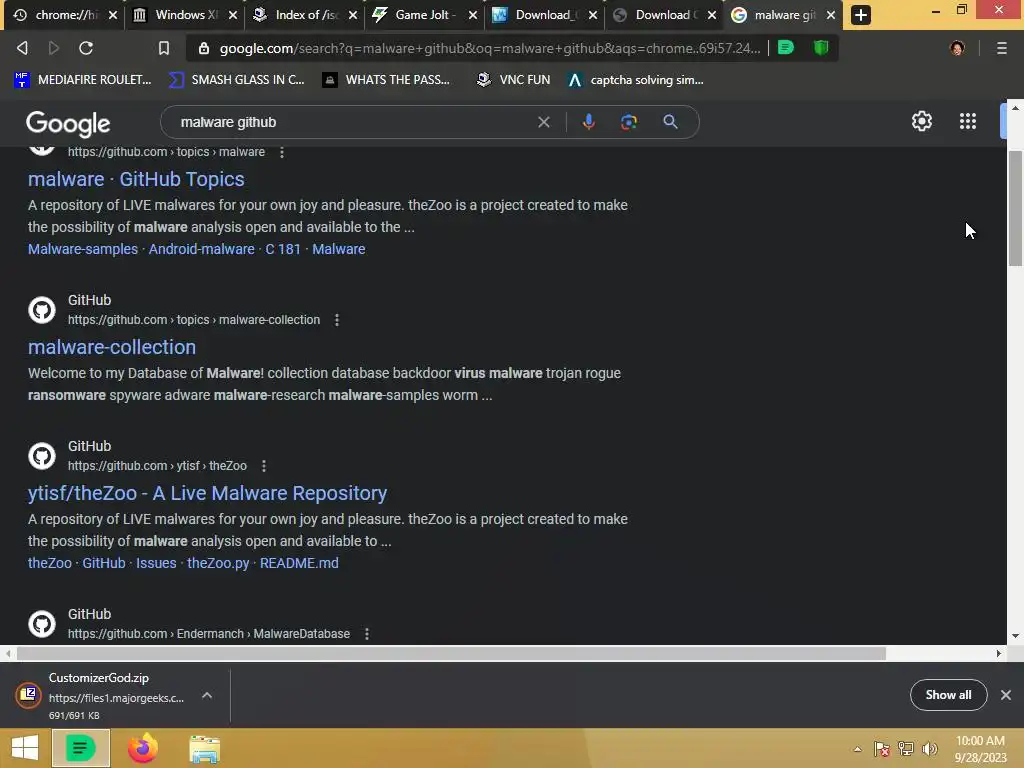Open the CustomizerGod.zip download file icon
1024x768 pixels.
pyautogui.click(x=29, y=695)
